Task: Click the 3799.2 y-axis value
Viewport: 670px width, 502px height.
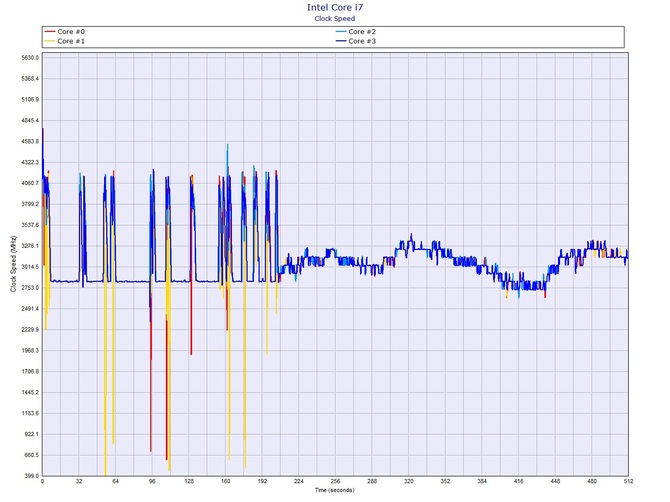Action: [30, 204]
